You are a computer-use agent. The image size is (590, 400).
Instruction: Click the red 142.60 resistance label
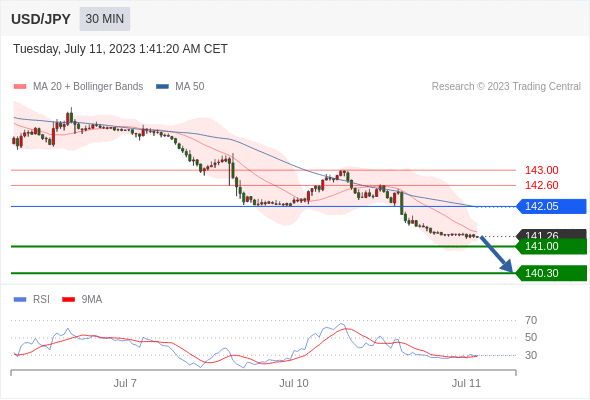click(x=541, y=186)
